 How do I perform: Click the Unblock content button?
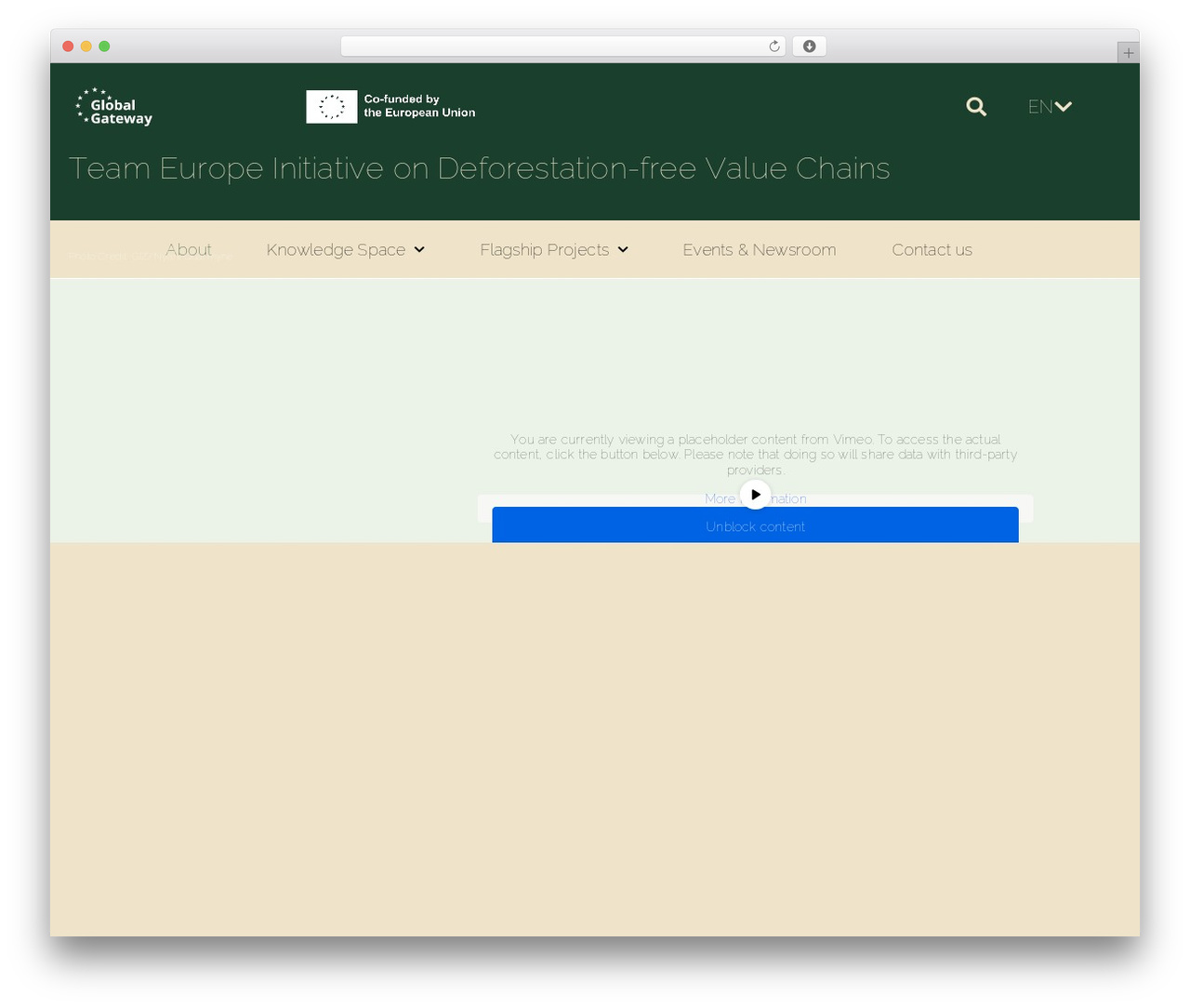tap(755, 525)
